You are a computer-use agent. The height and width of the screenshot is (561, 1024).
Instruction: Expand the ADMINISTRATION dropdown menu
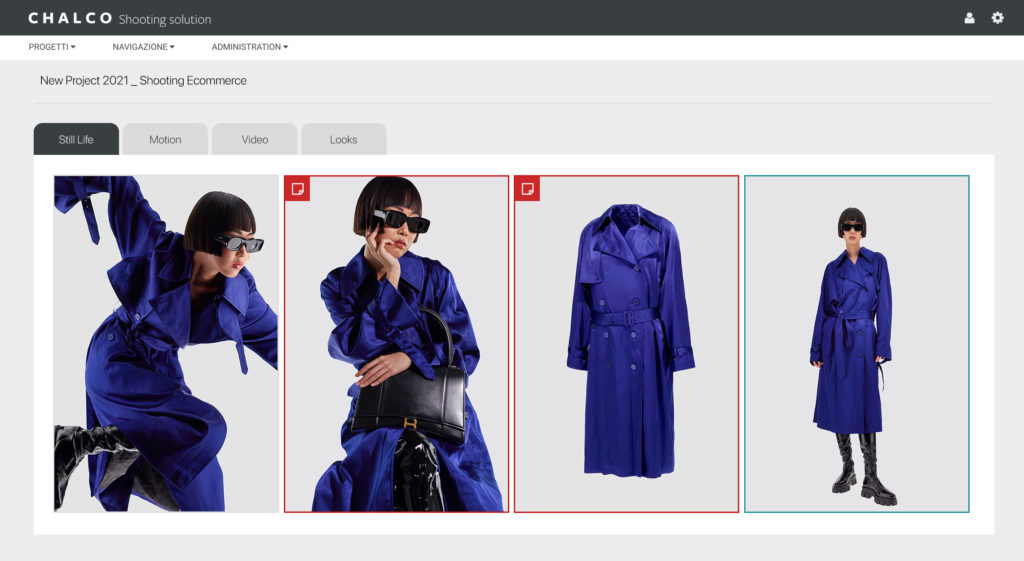(x=249, y=47)
